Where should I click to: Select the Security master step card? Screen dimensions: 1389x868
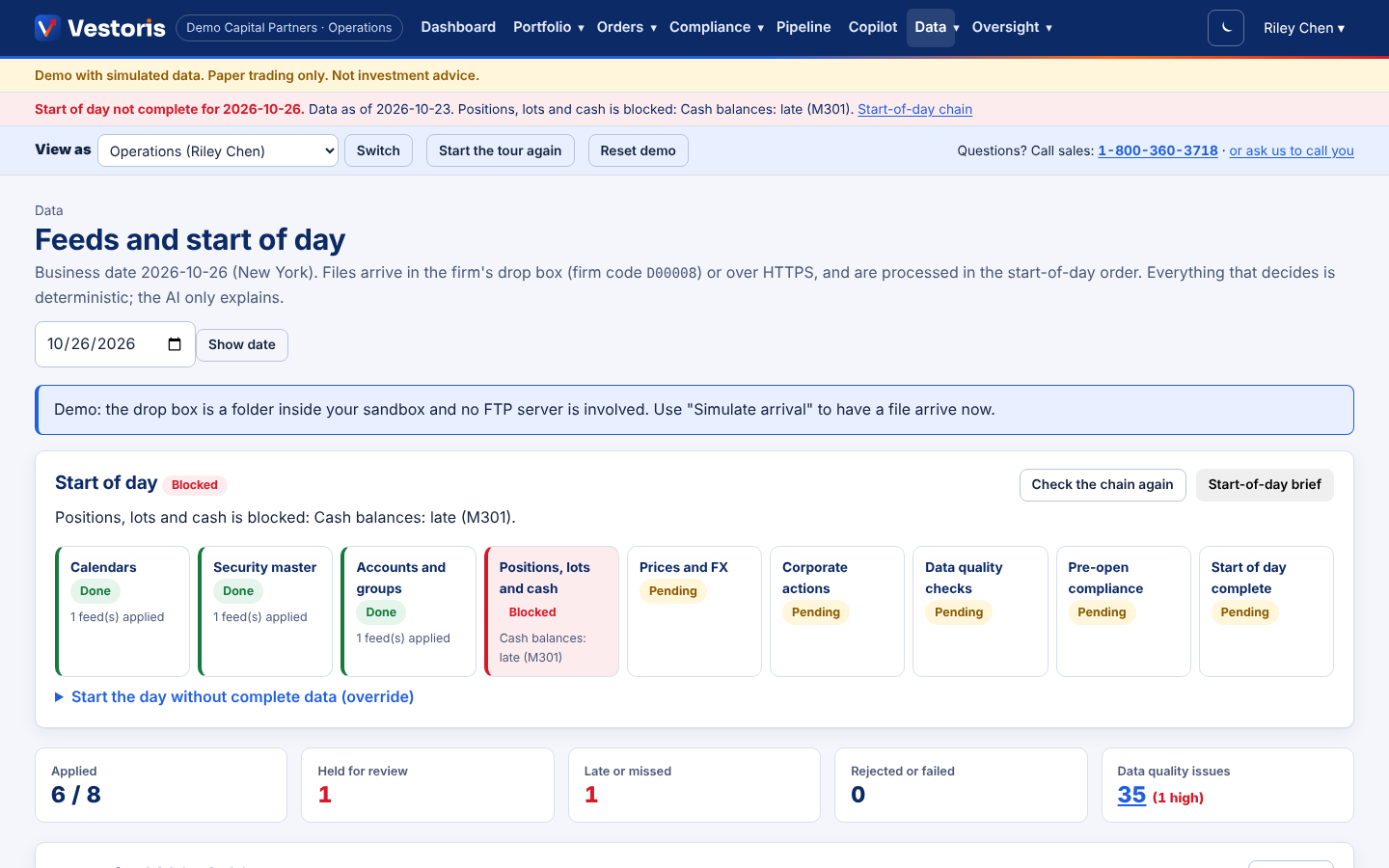(x=265, y=611)
